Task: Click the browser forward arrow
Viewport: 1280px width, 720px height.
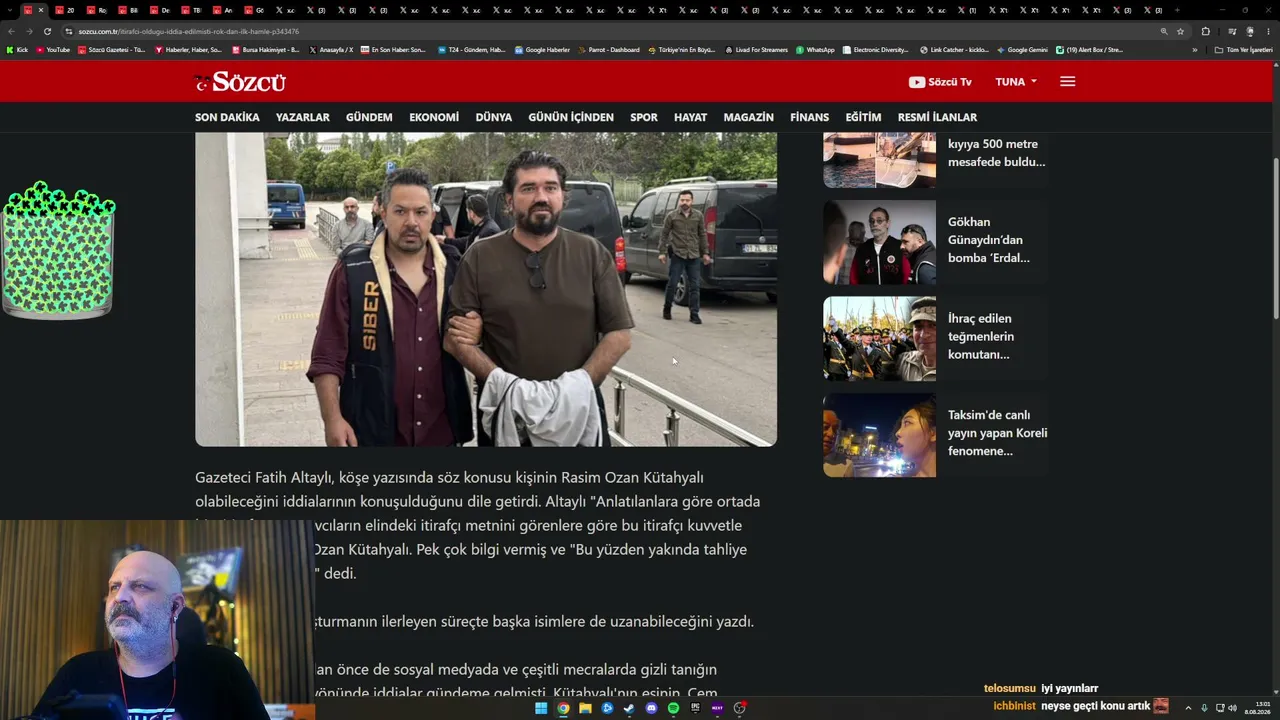Action: coord(28,31)
